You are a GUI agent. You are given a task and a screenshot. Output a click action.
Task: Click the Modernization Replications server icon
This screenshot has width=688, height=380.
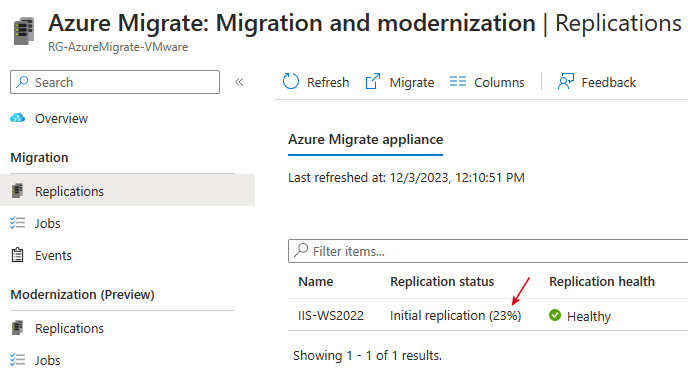click(18, 328)
